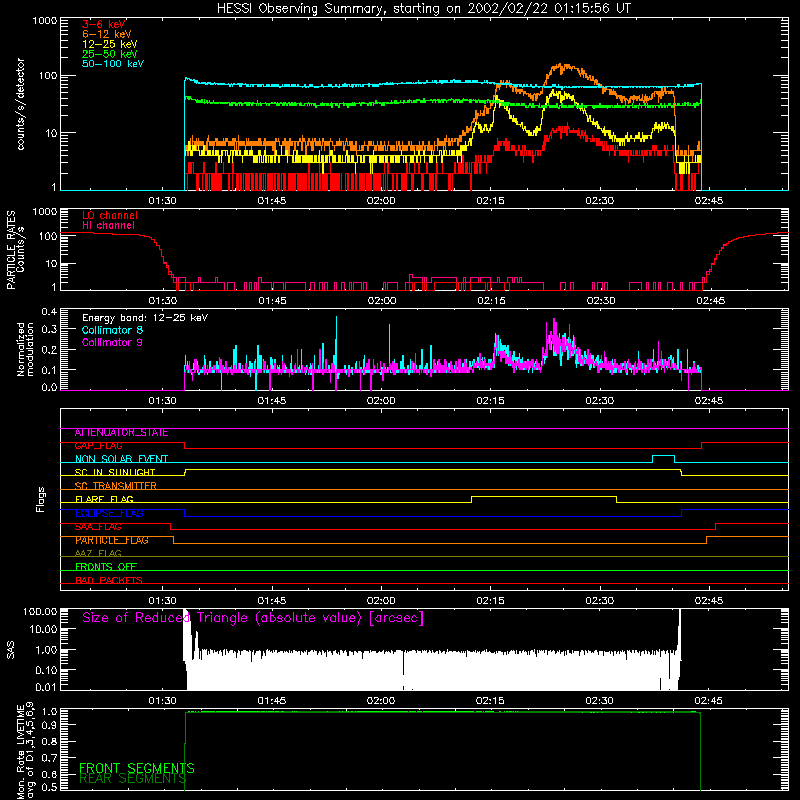Screen dimensions: 800x800
Task: Select the Collimator 9 legend label
Action: point(112,342)
